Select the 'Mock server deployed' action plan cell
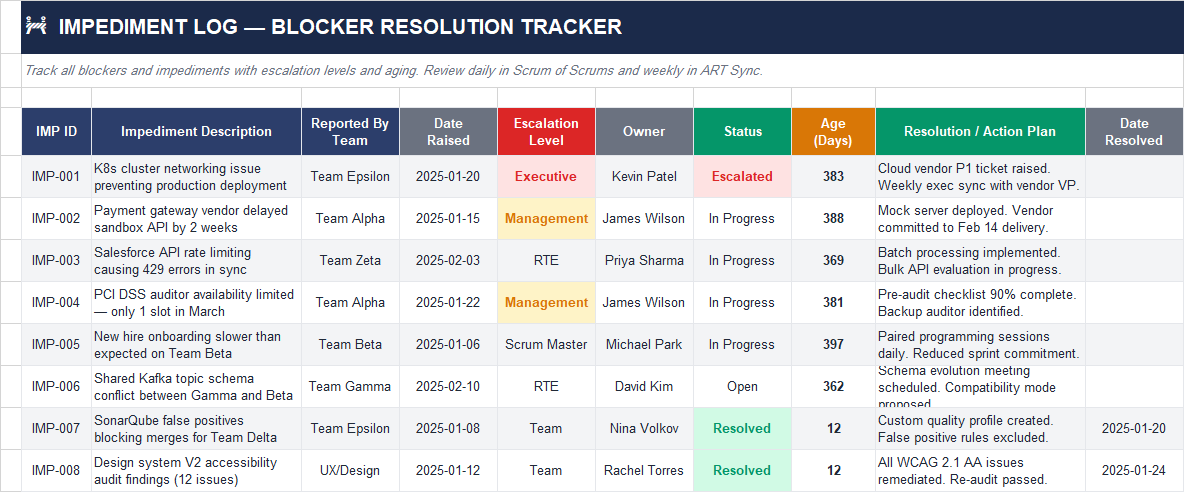The width and height of the screenshot is (1184, 492). point(980,219)
